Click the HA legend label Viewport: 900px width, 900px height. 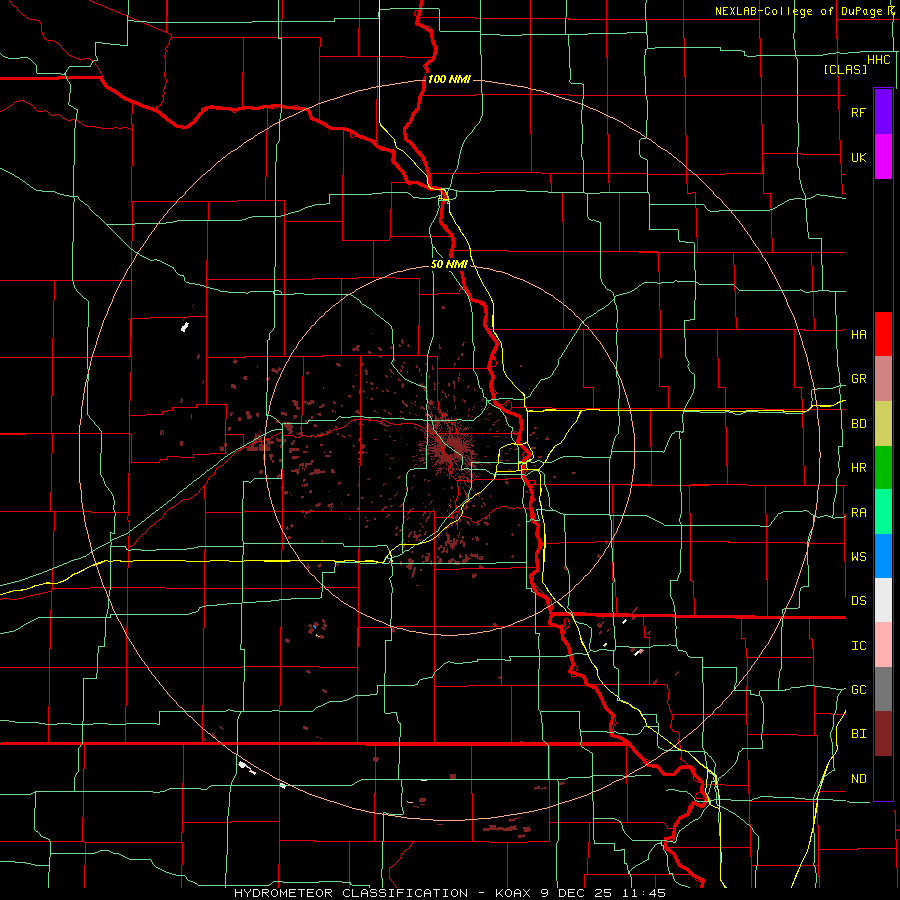(858, 334)
